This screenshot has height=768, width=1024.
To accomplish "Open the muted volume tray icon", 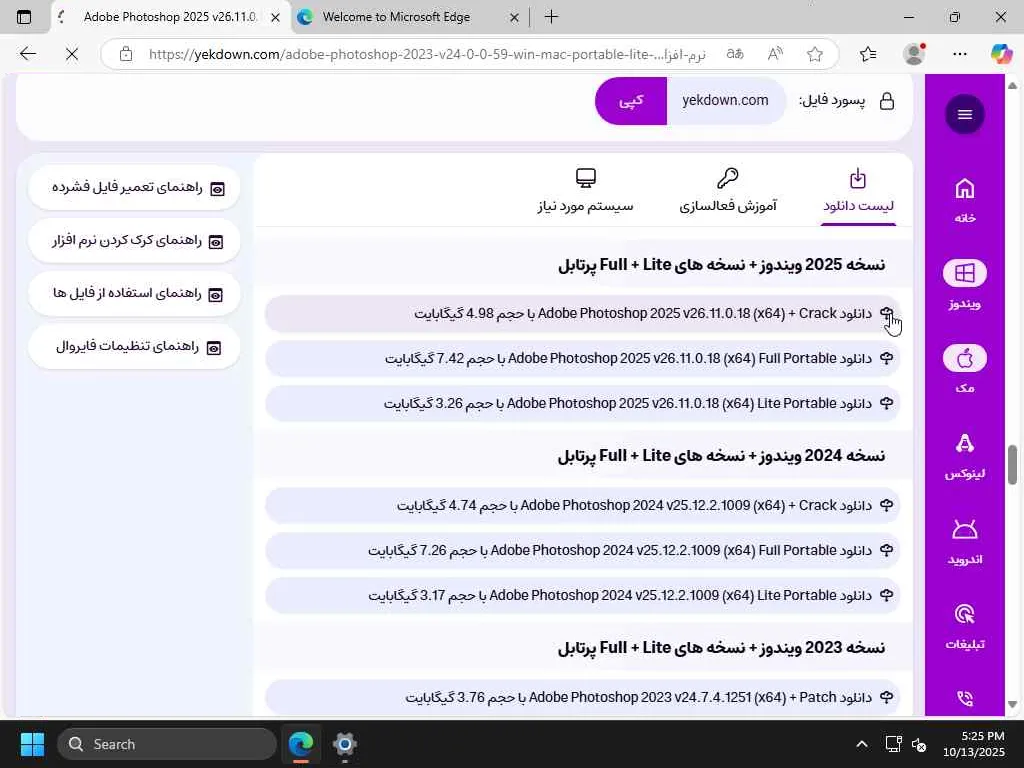I will (x=919, y=744).
